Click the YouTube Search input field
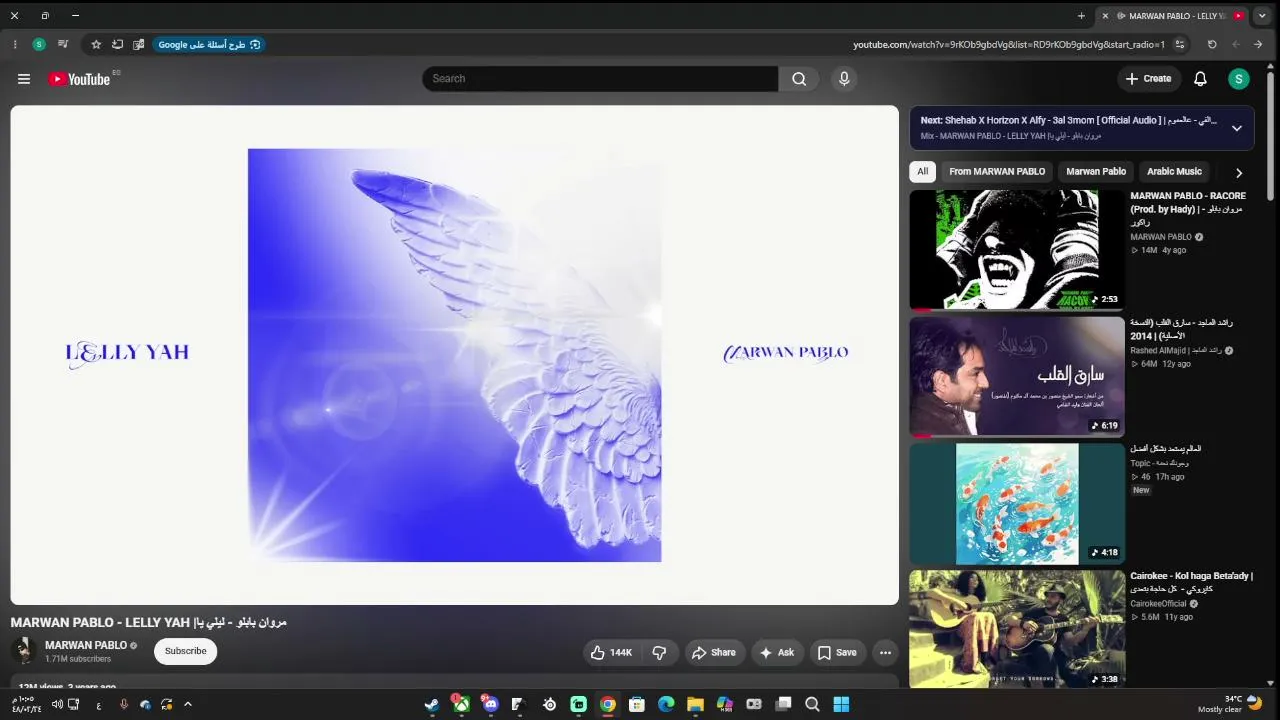1280x720 pixels. [x=600, y=79]
